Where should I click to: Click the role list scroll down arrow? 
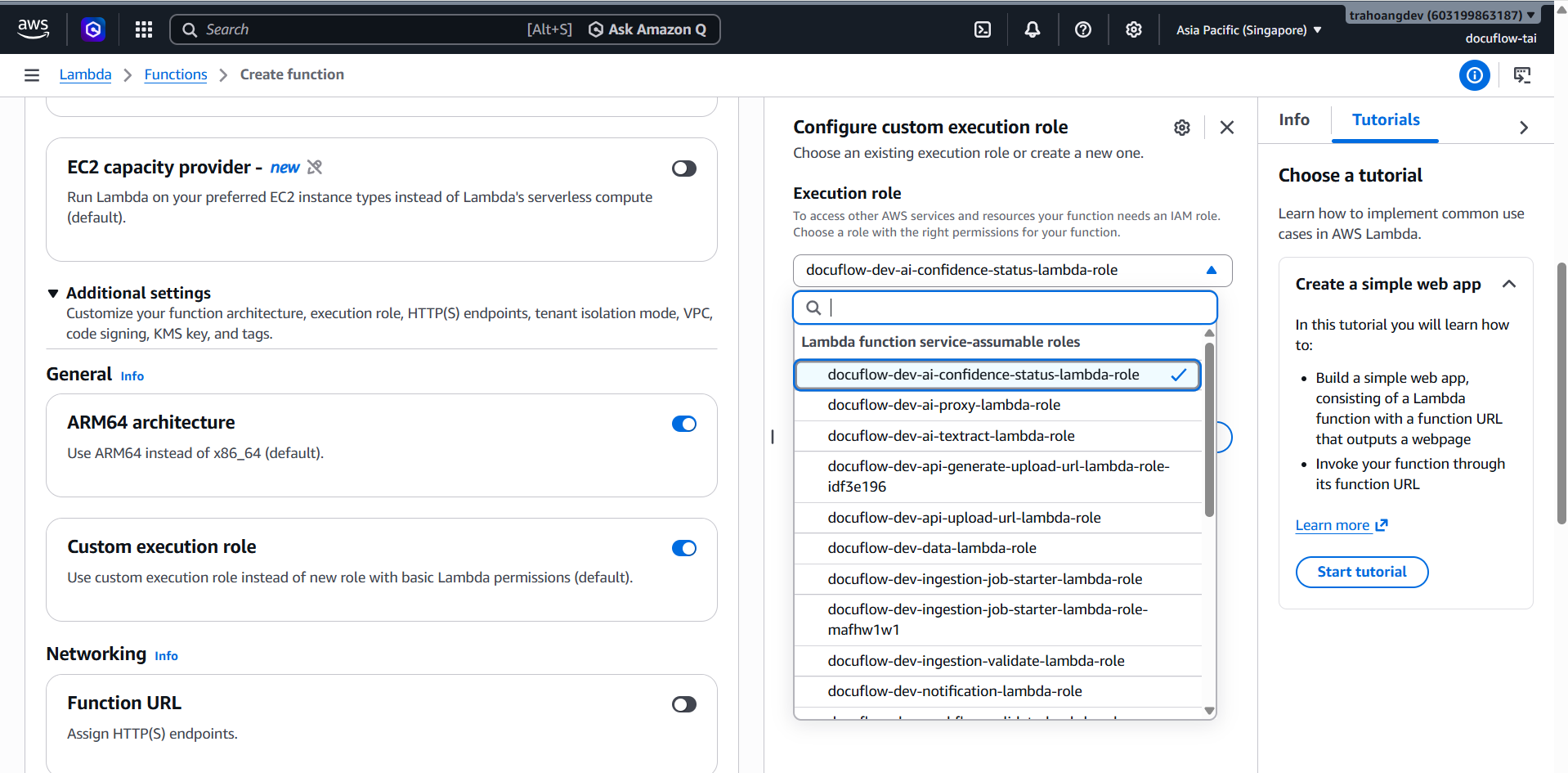pyautogui.click(x=1209, y=711)
